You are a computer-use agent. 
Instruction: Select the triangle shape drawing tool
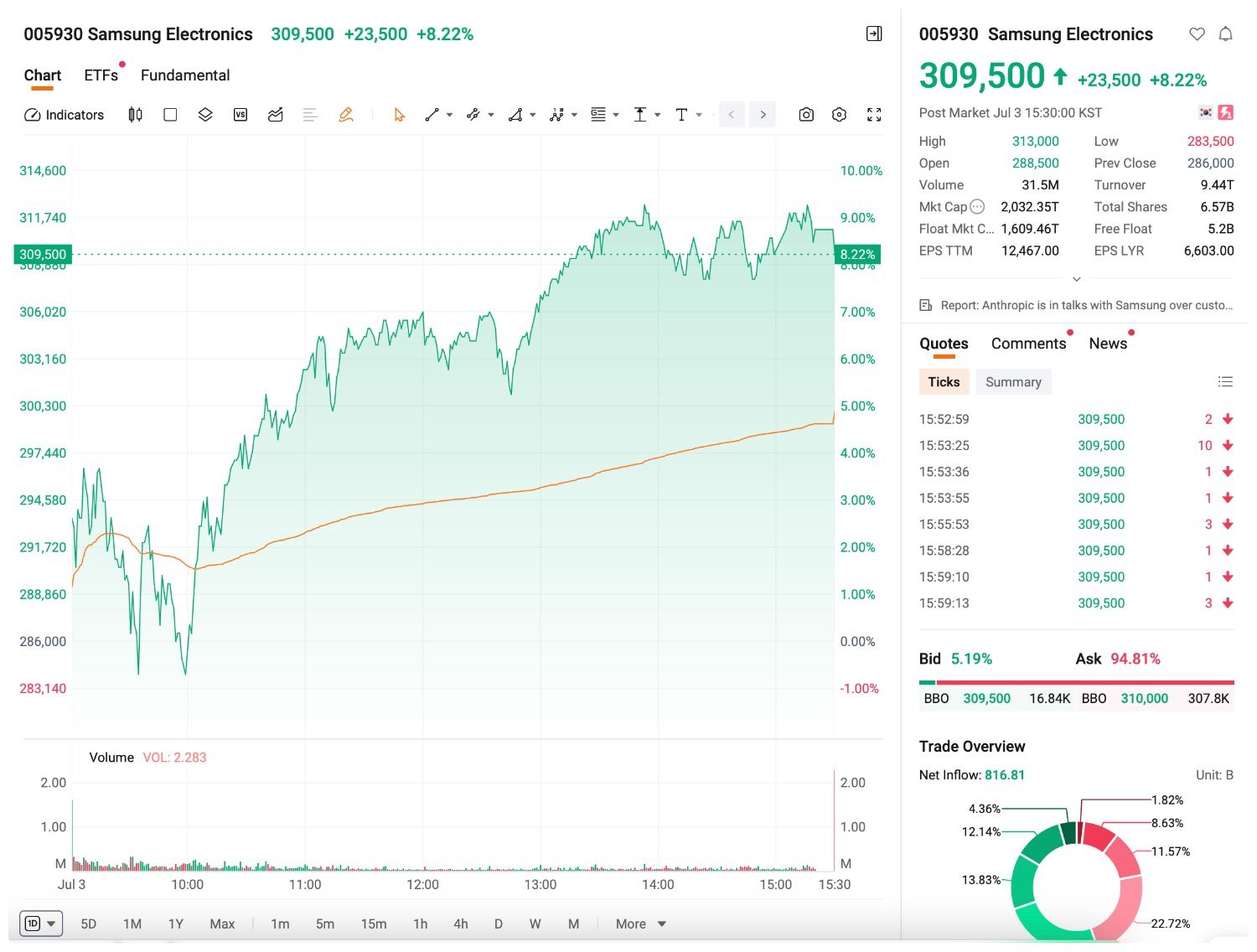point(515,115)
